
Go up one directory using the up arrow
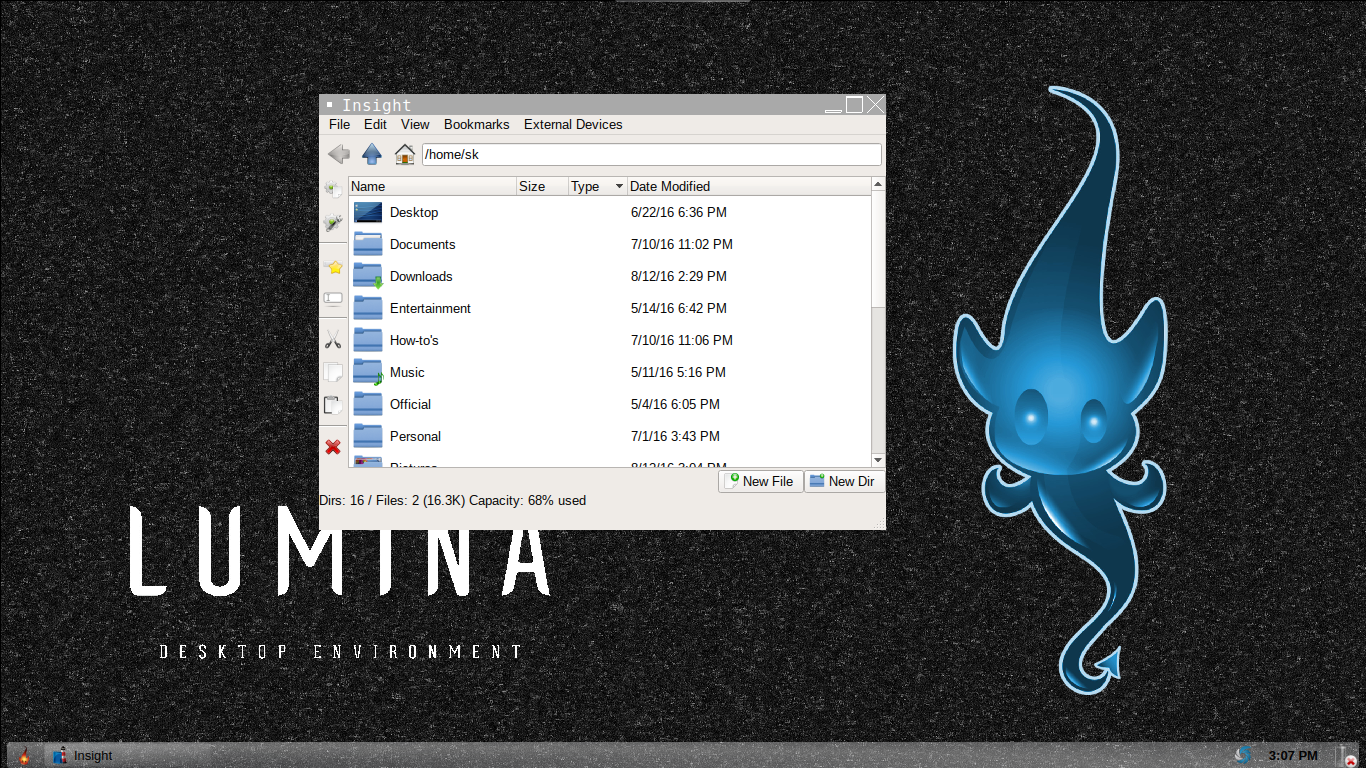(371, 154)
